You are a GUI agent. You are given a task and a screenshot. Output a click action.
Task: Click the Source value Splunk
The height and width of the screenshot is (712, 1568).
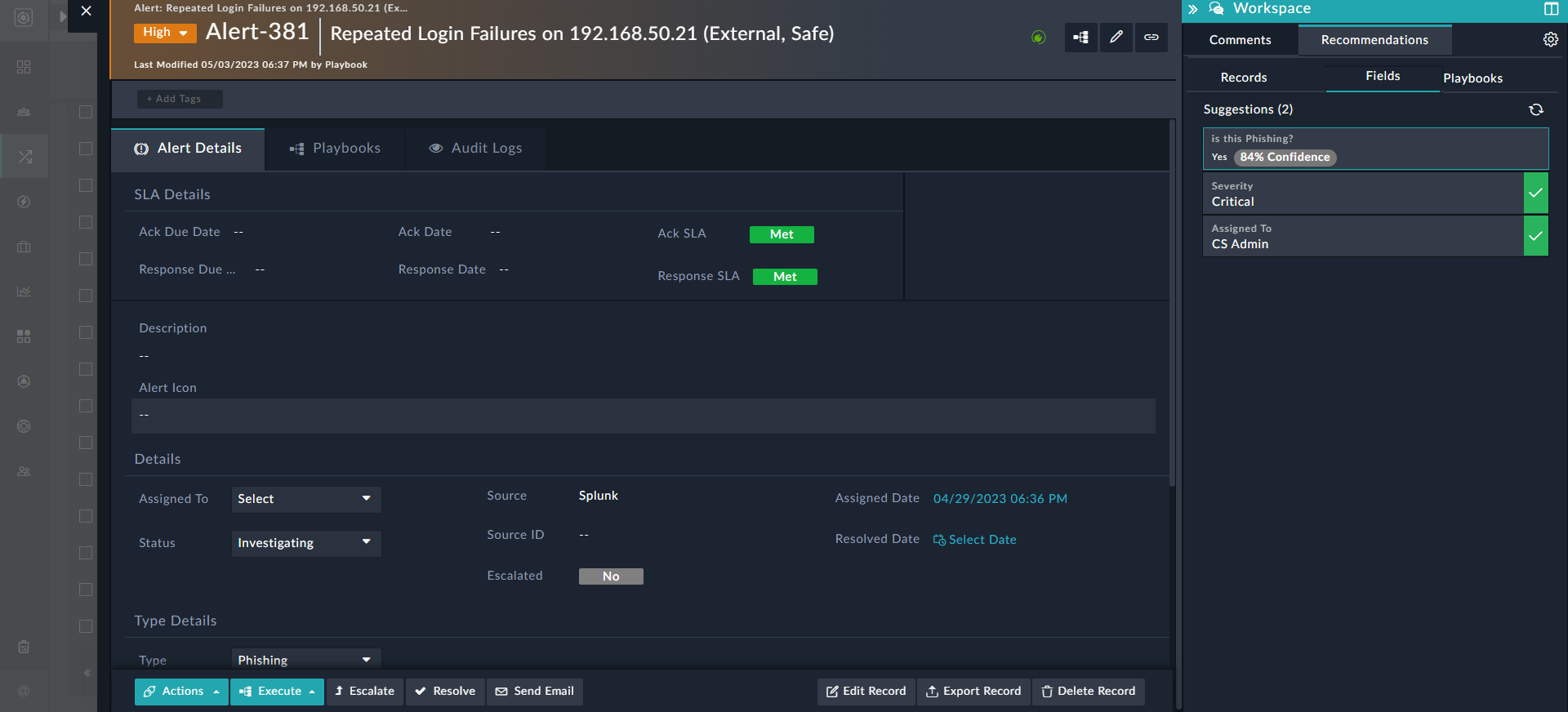point(599,496)
